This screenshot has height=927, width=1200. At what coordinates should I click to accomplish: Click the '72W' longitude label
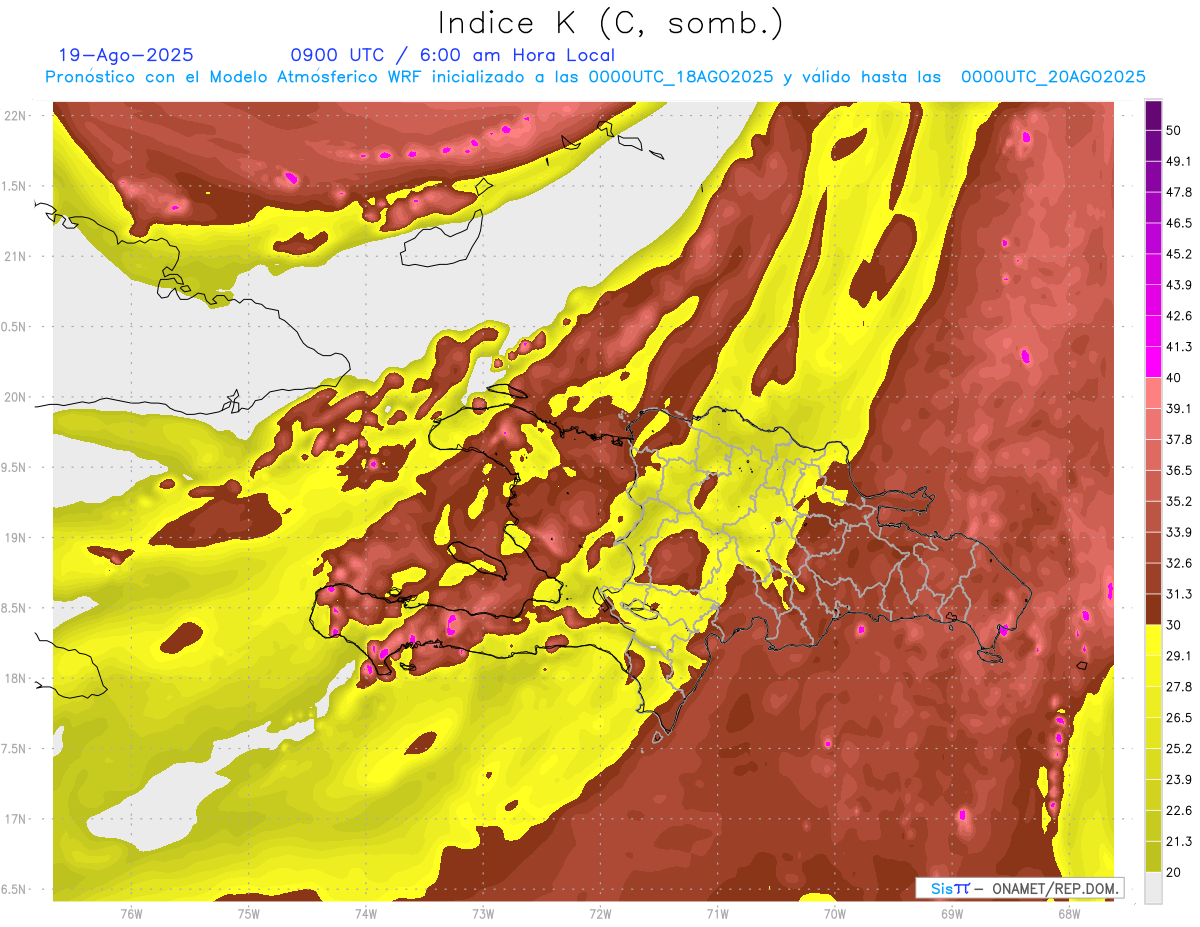tap(600, 913)
